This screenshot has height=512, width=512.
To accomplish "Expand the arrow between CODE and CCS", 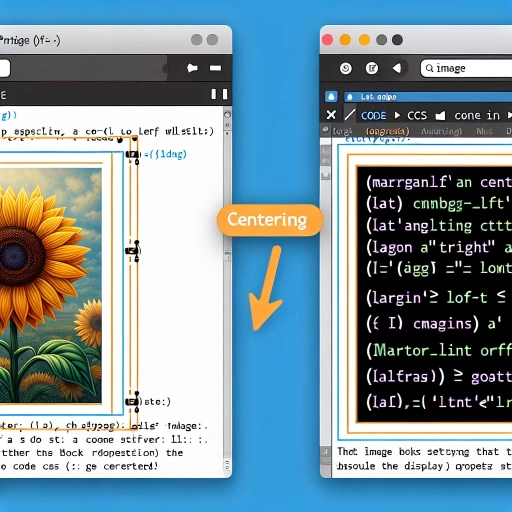I will (397, 115).
